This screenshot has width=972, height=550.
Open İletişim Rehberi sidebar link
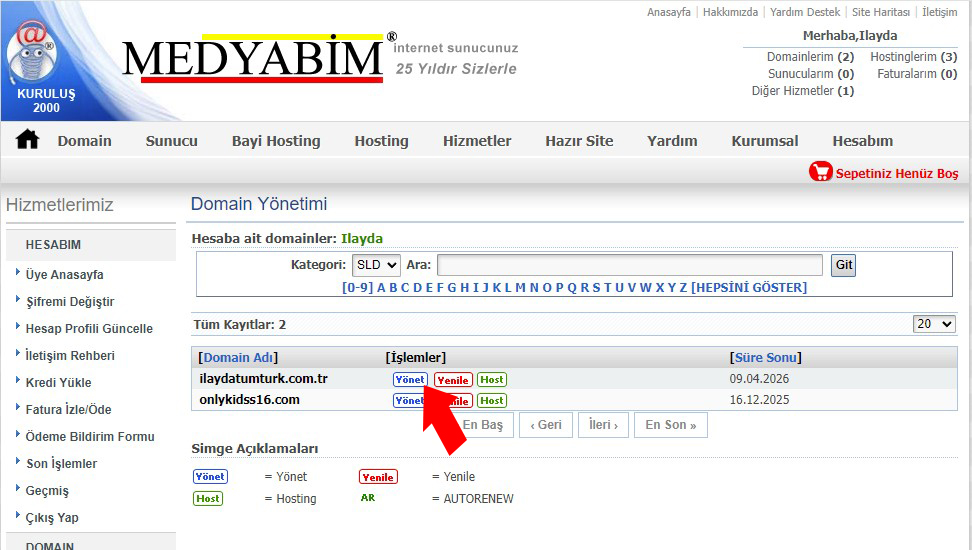click(x=70, y=356)
